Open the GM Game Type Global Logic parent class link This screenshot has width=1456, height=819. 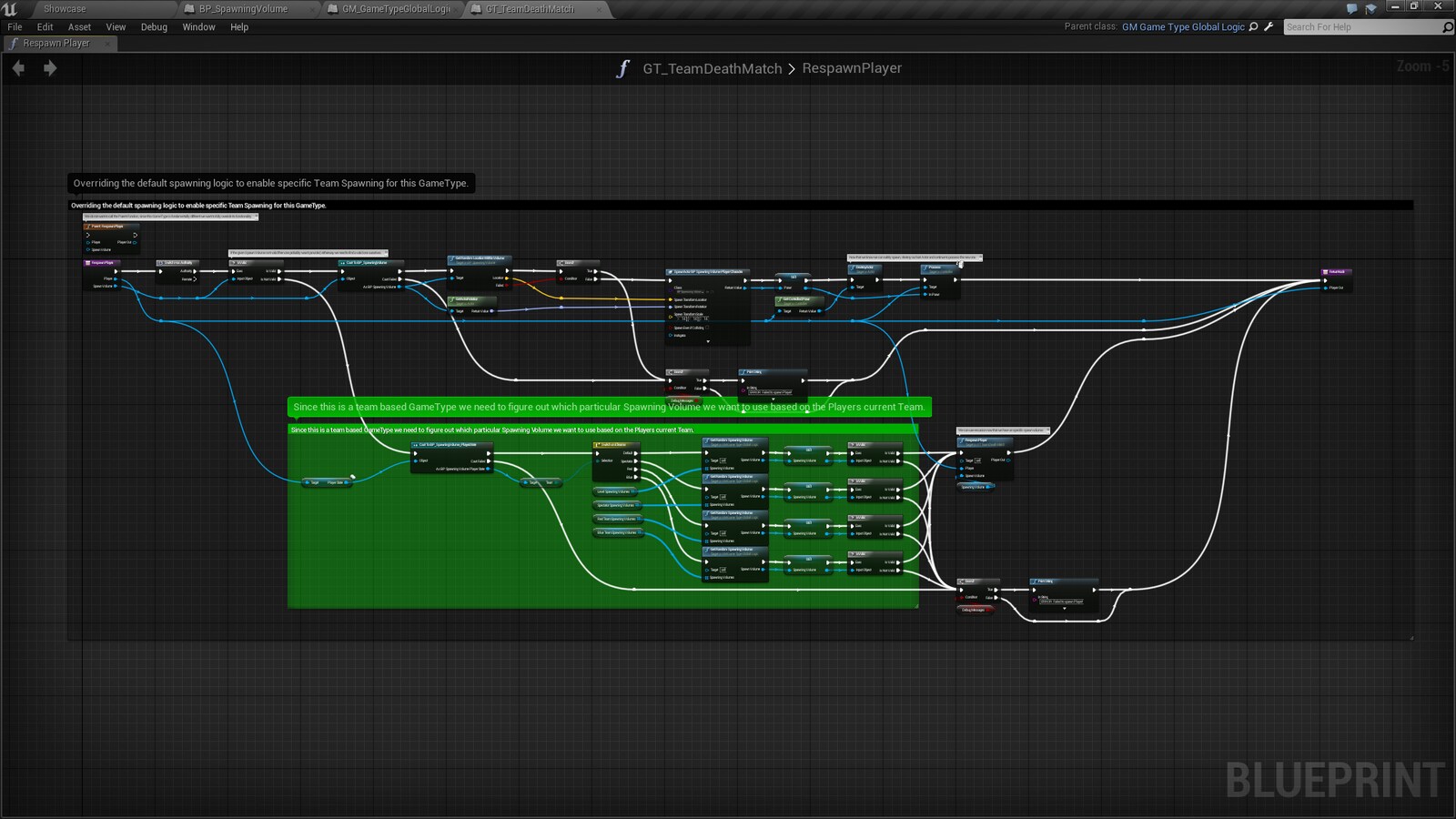point(1184,26)
